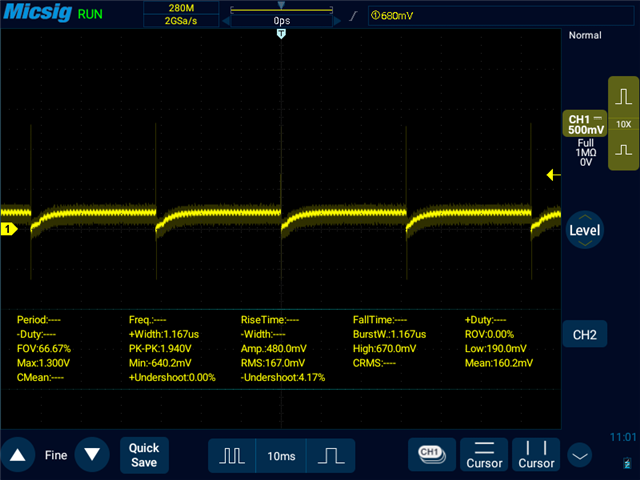Enable vertical Cursor lines
The width and height of the screenshot is (640, 480).
point(536,455)
